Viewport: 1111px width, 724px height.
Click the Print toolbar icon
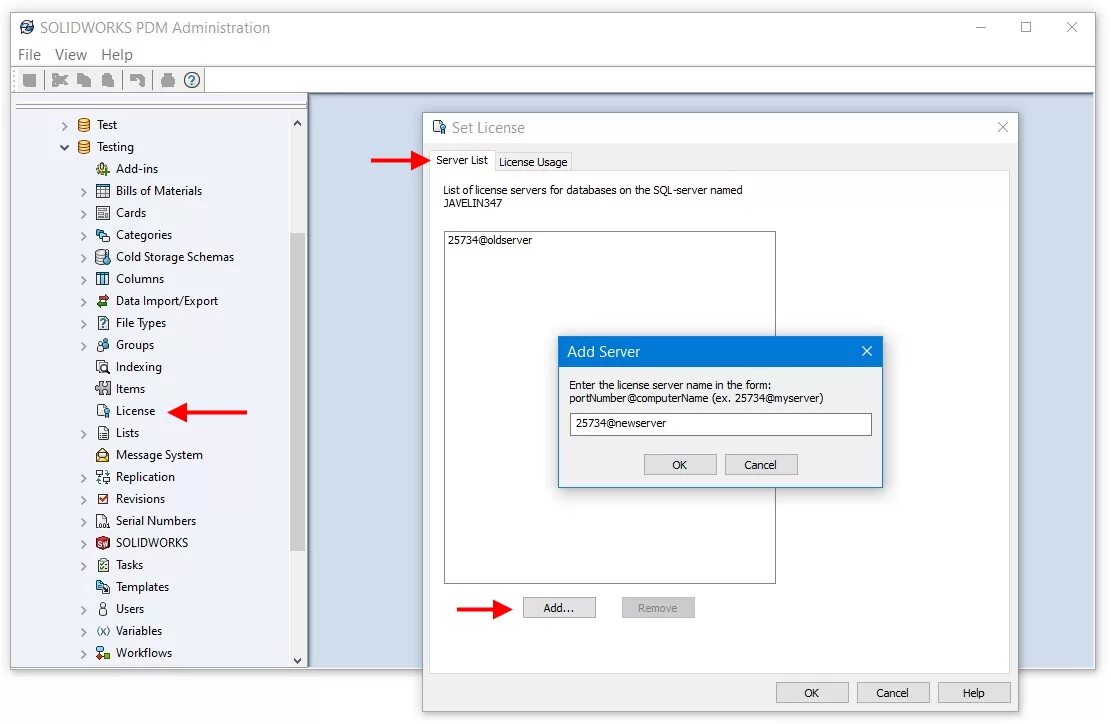168,80
